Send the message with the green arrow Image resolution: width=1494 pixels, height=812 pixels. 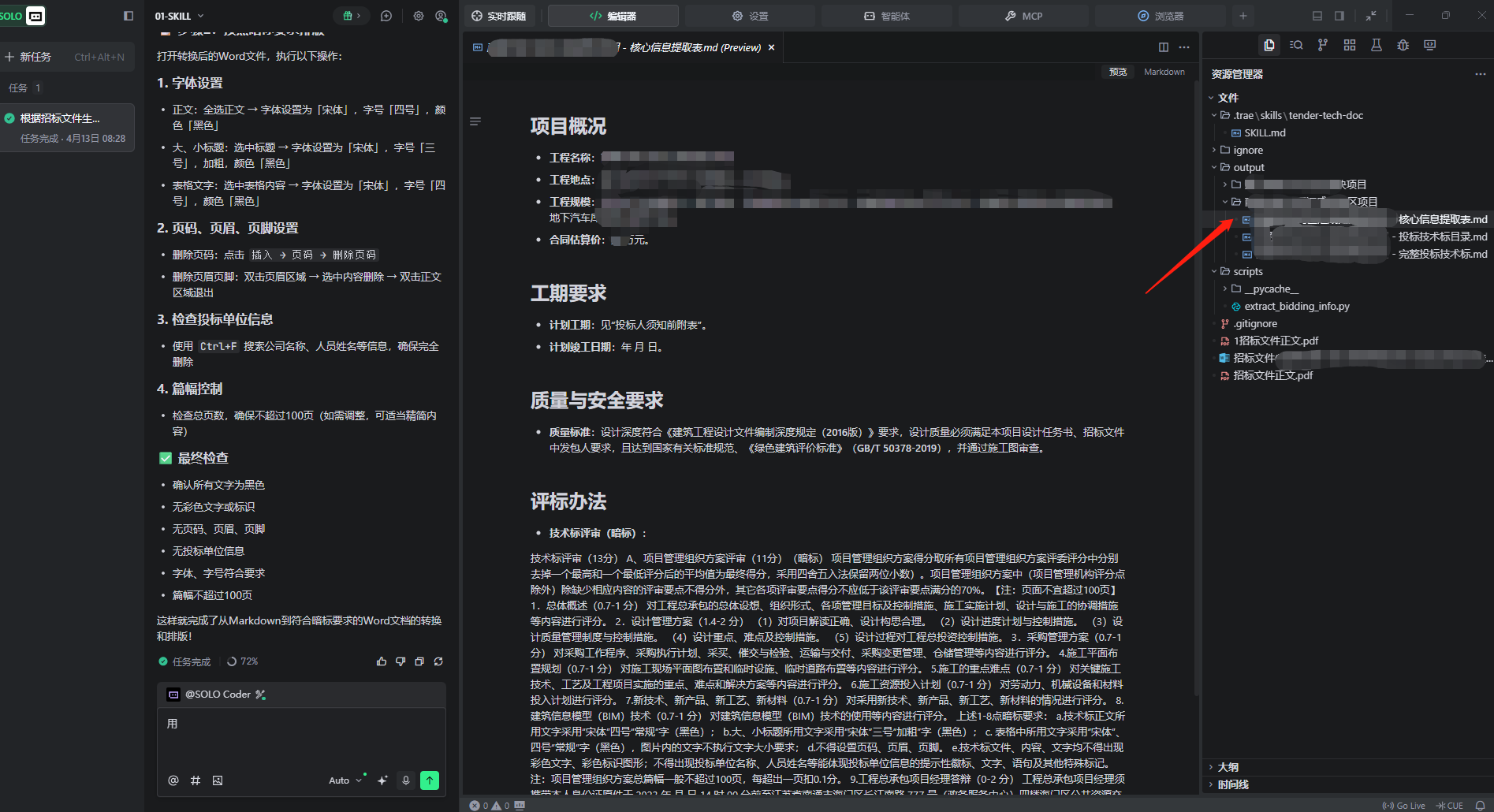pos(430,780)
